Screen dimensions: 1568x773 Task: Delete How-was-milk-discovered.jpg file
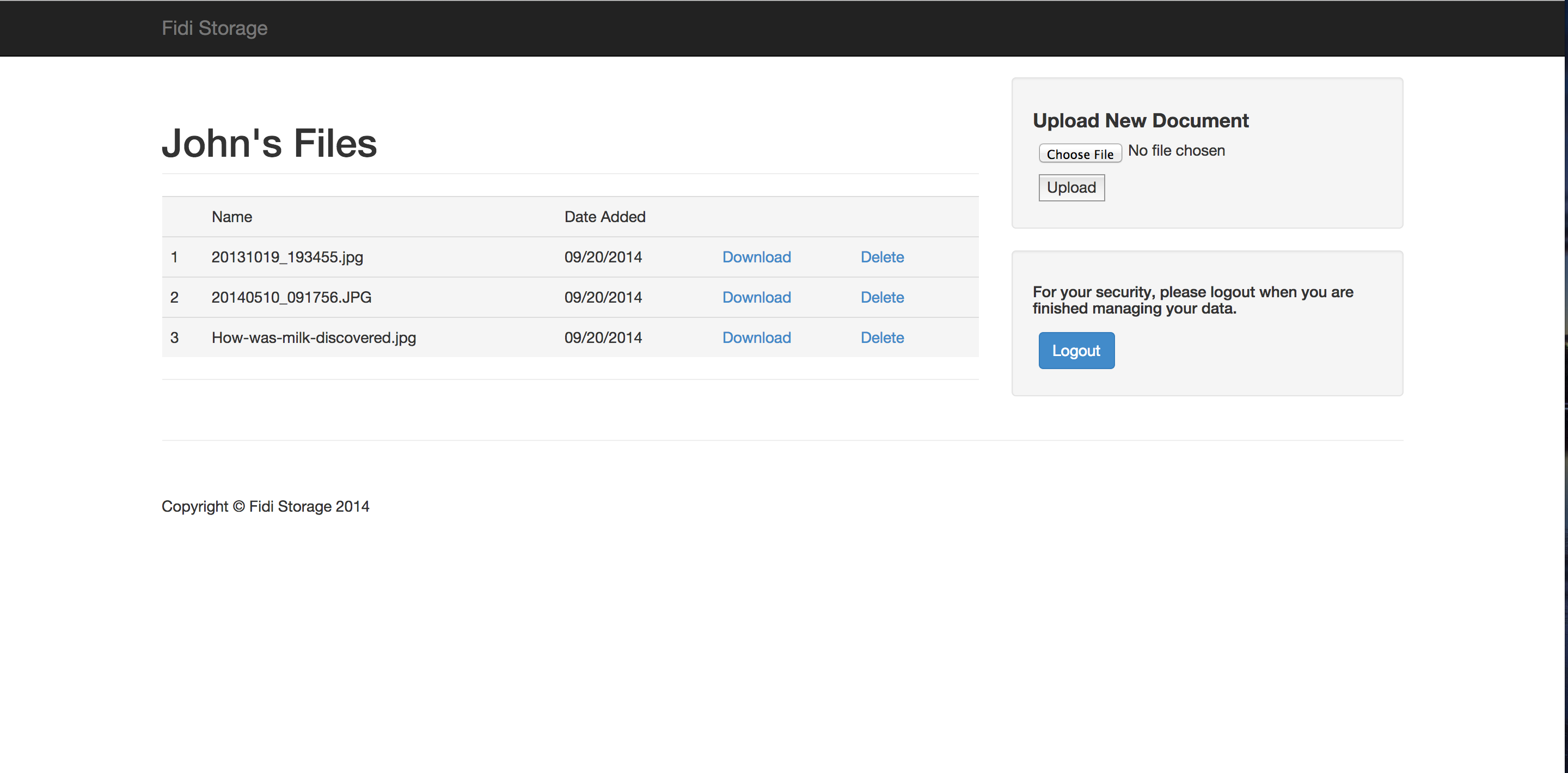point(881,337)
